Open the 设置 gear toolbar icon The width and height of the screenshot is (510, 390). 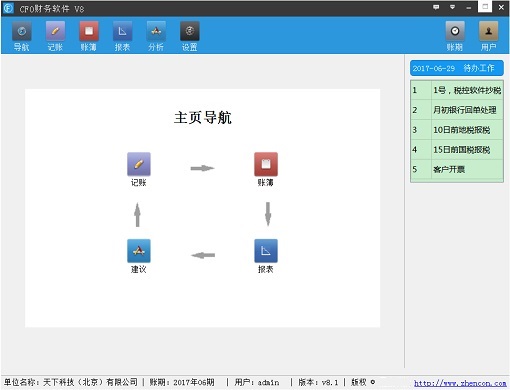(x=190, y=31)
